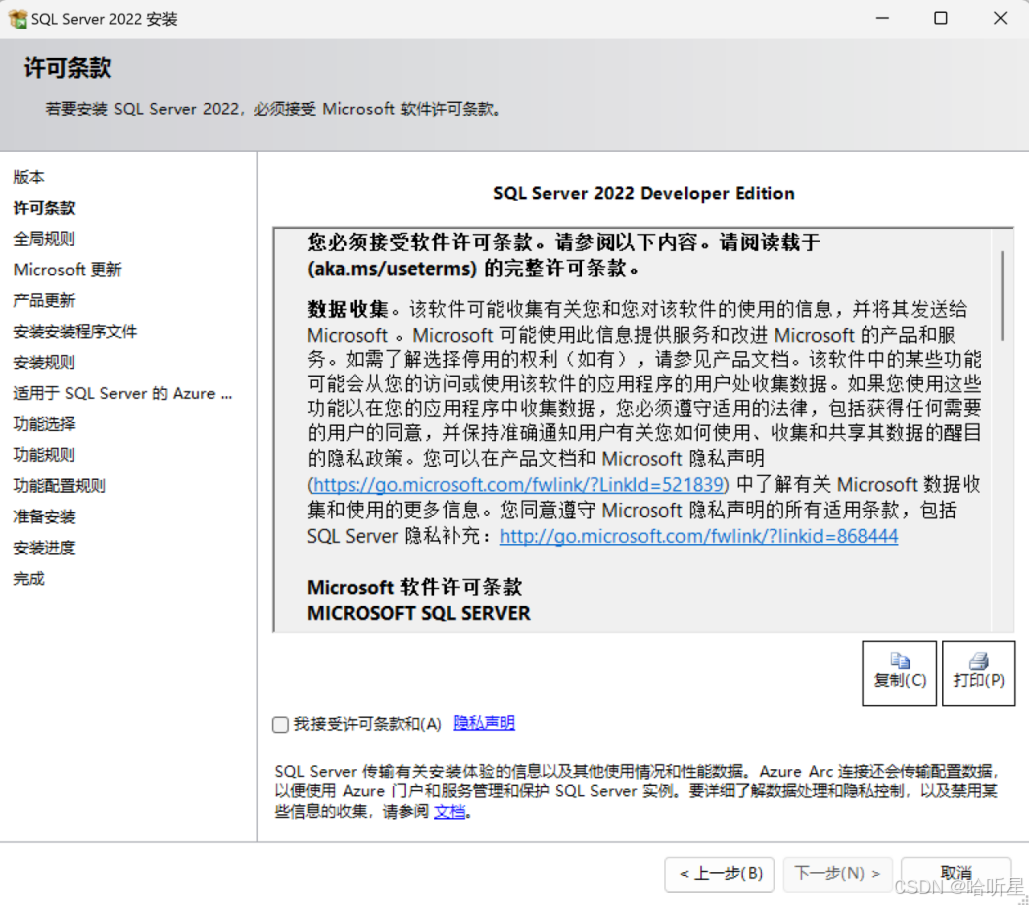Screen dimensions: 1029x905
Task: Select 准备安装 step in sidebar
Action: pos(44,516)
